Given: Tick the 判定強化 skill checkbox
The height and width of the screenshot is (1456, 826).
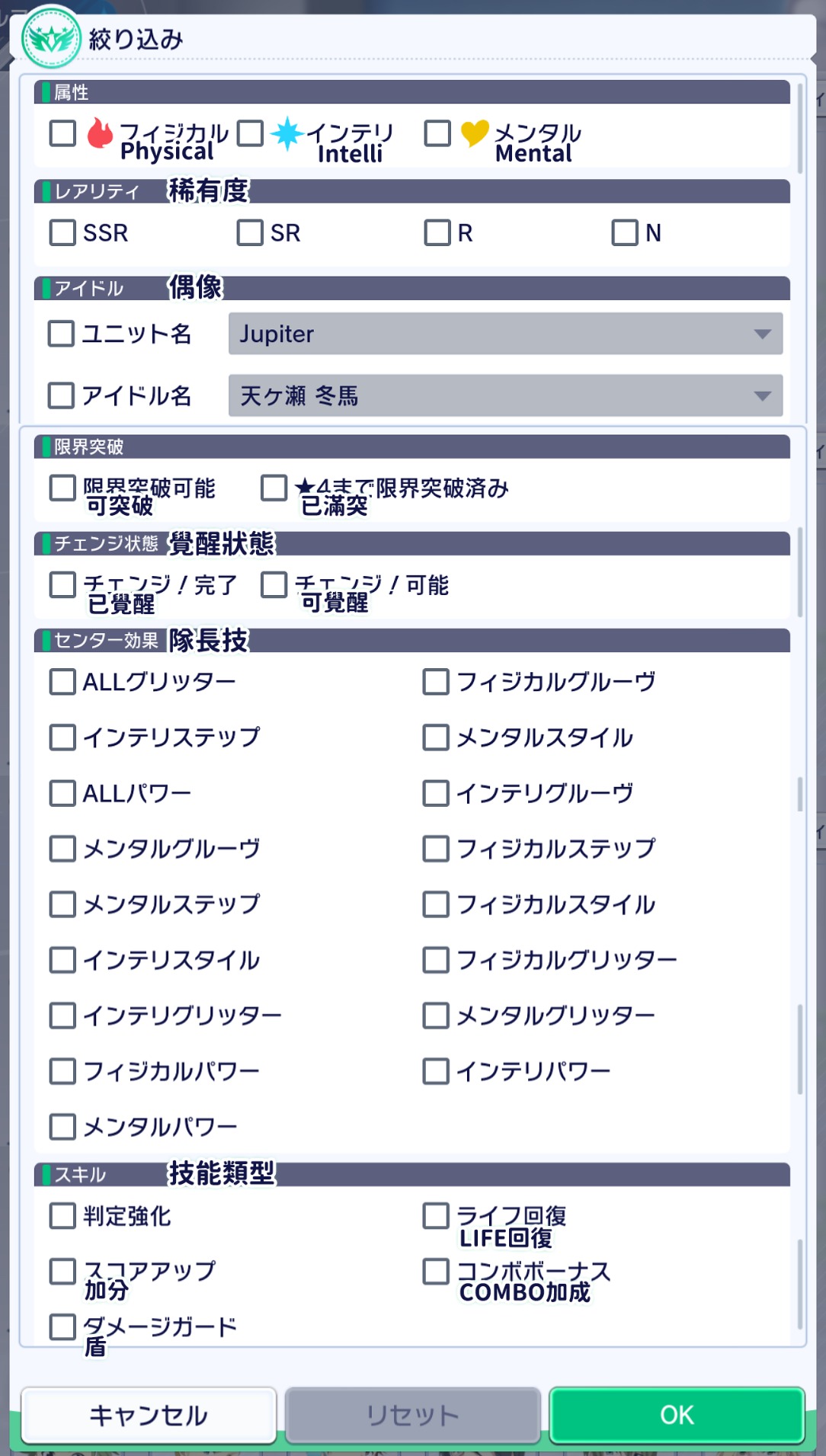Looking at the screenshot, I should 62,1216.
